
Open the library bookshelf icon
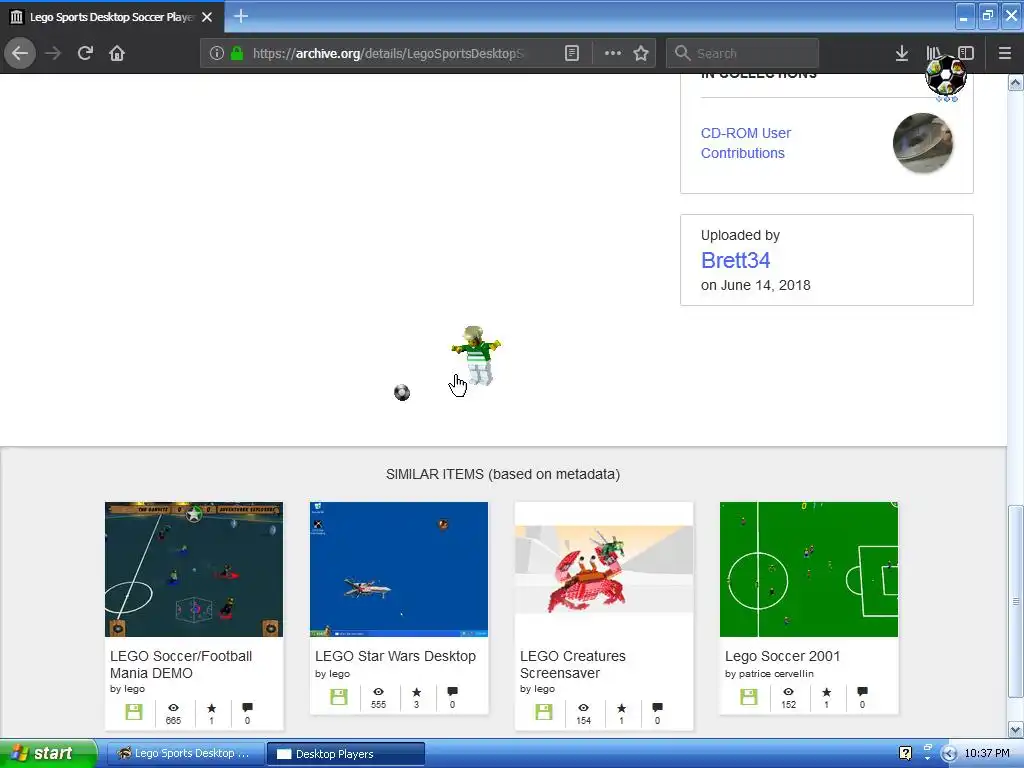[933, 53]
